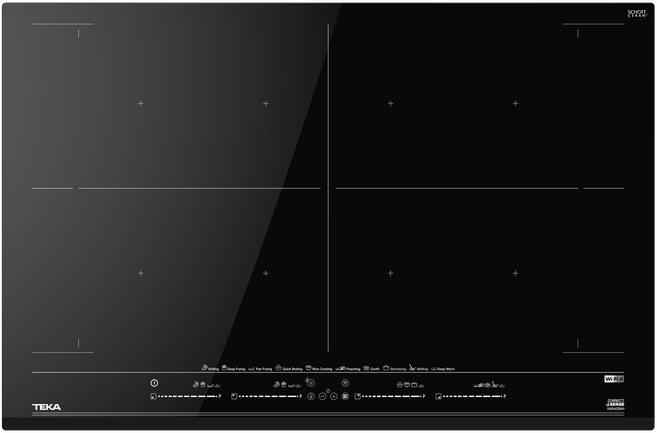Click the 'Poaching' legend label
The image size is (657, 433).
point(353,369)
